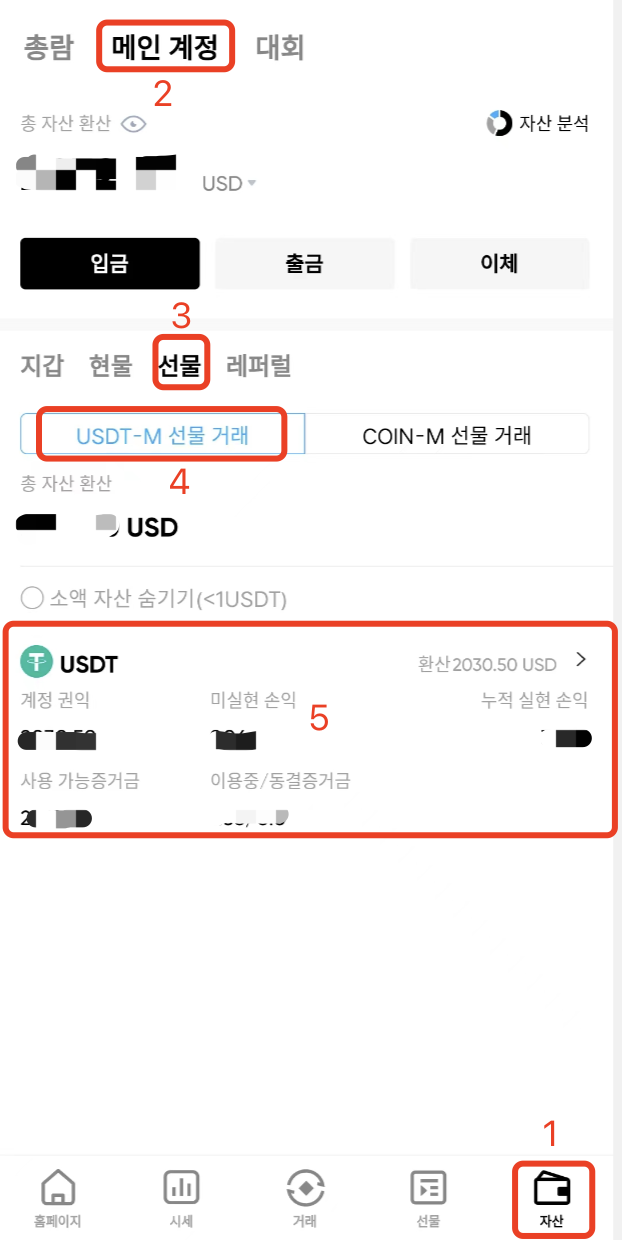Open the 자산 wallet icon
The width and height of the screenshot is (622, 1240).
[552, 1188]
